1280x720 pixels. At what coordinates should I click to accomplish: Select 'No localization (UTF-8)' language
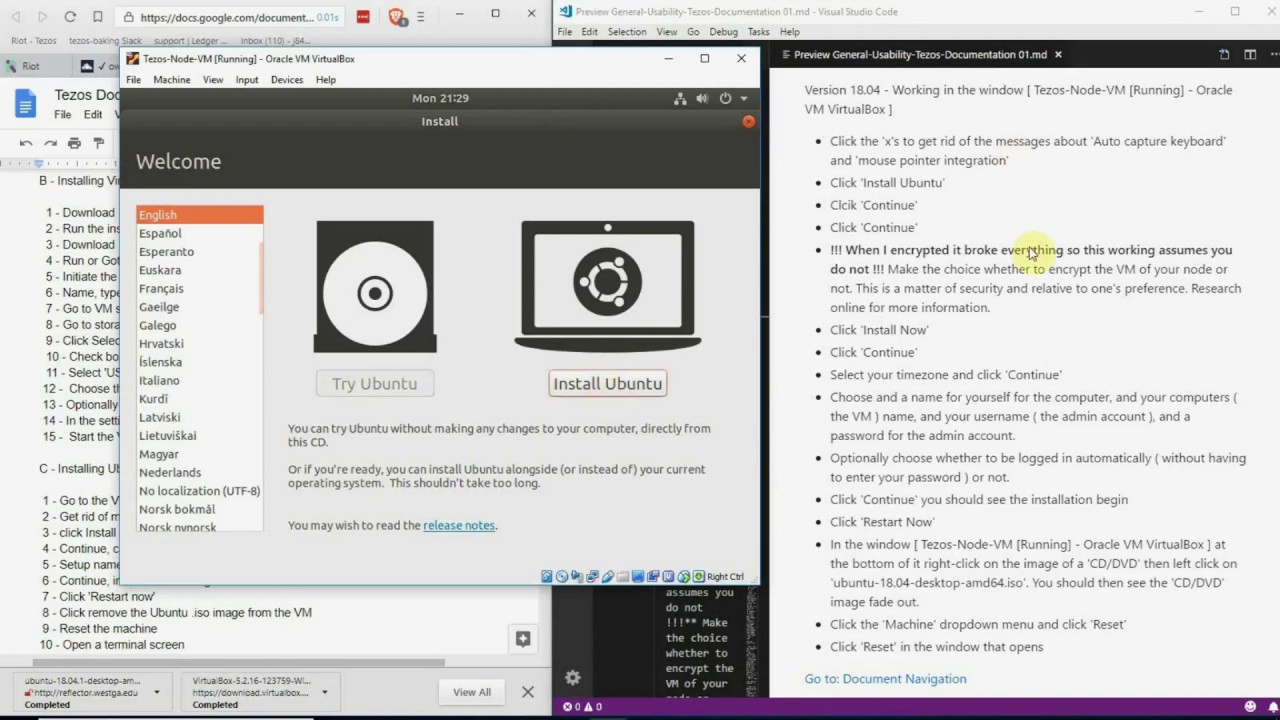coord(199,491)
